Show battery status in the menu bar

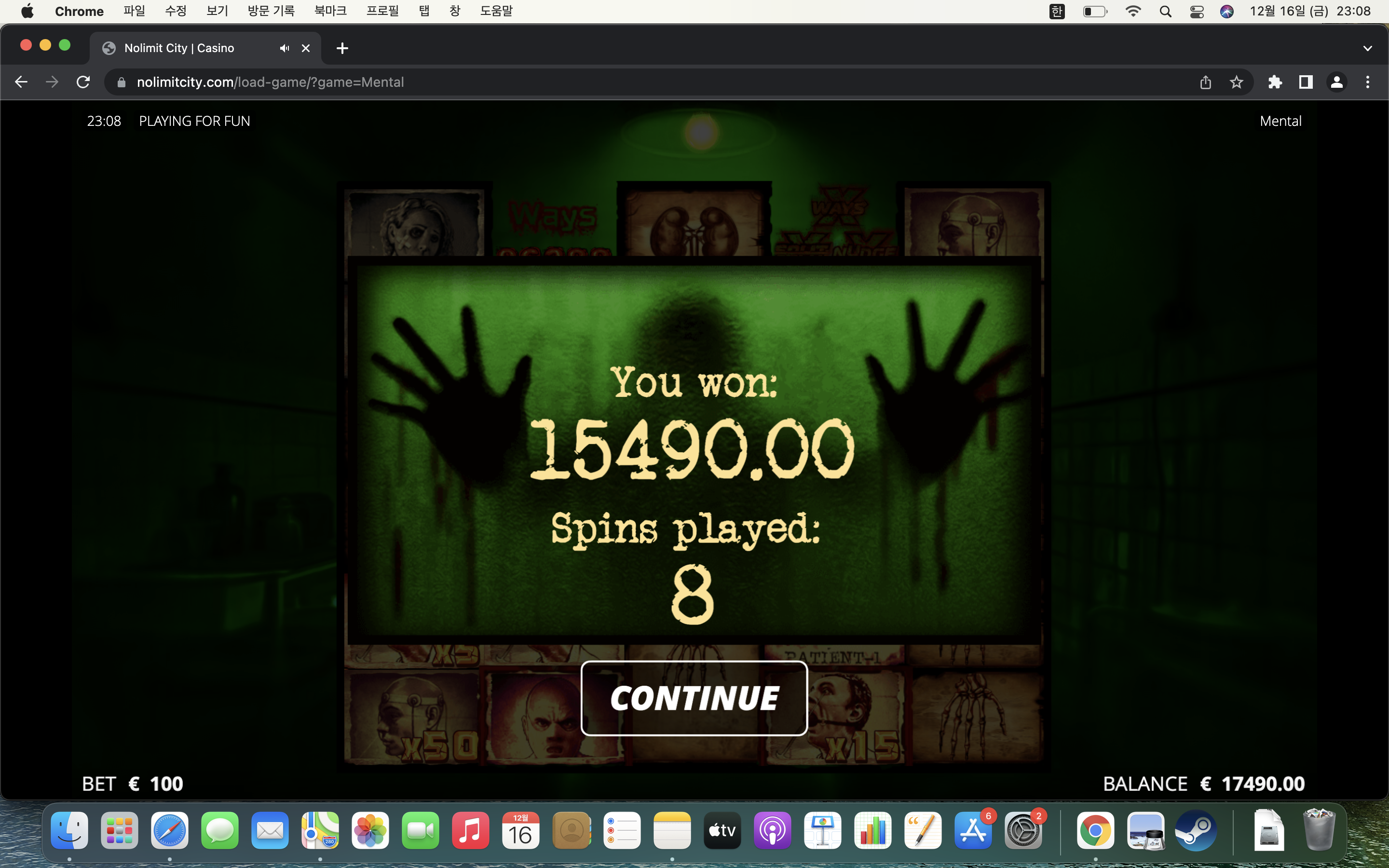(x=1095, y=11)
